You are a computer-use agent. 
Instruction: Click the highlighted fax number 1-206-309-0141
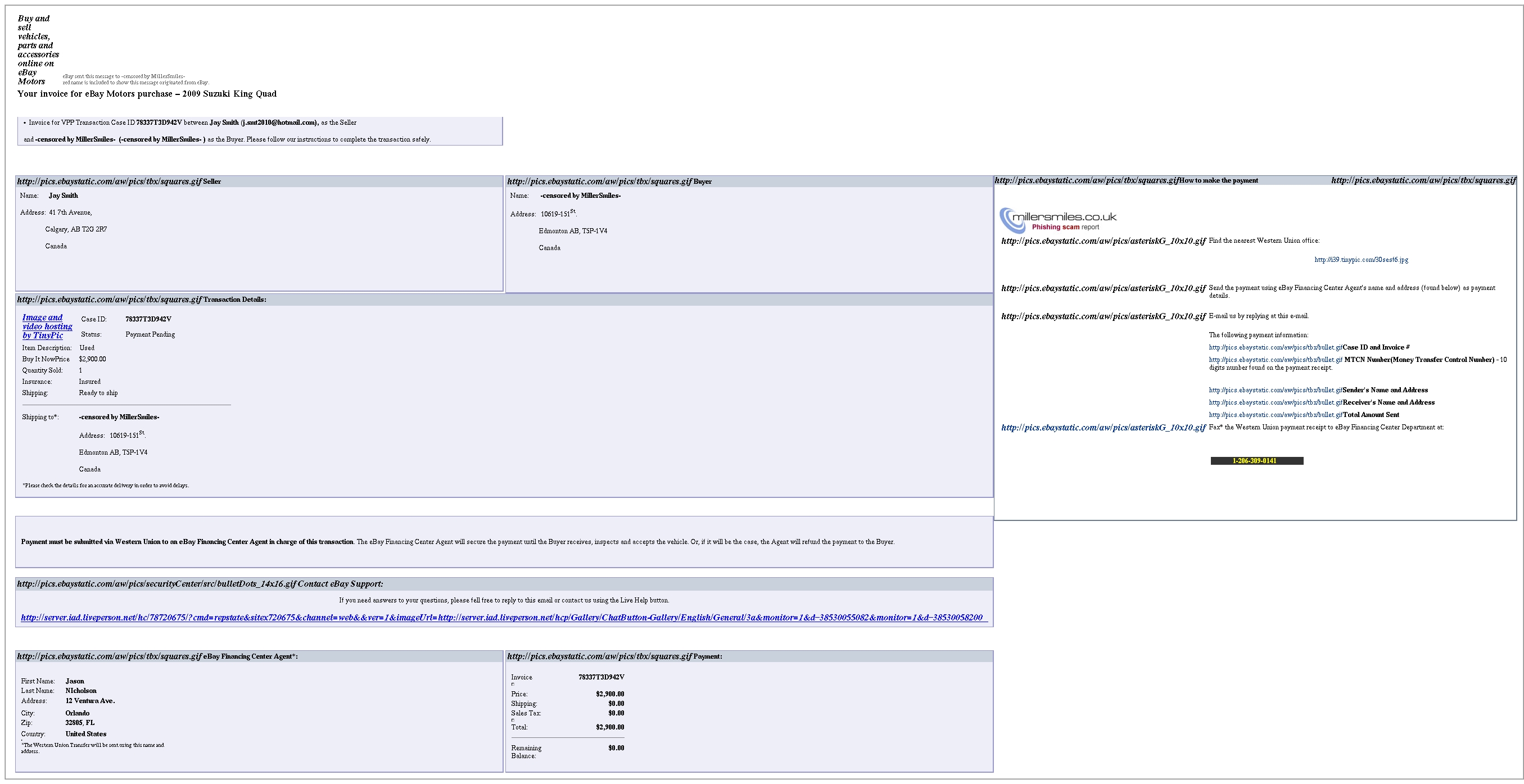pyautogui.click(x=1256, y=461)
